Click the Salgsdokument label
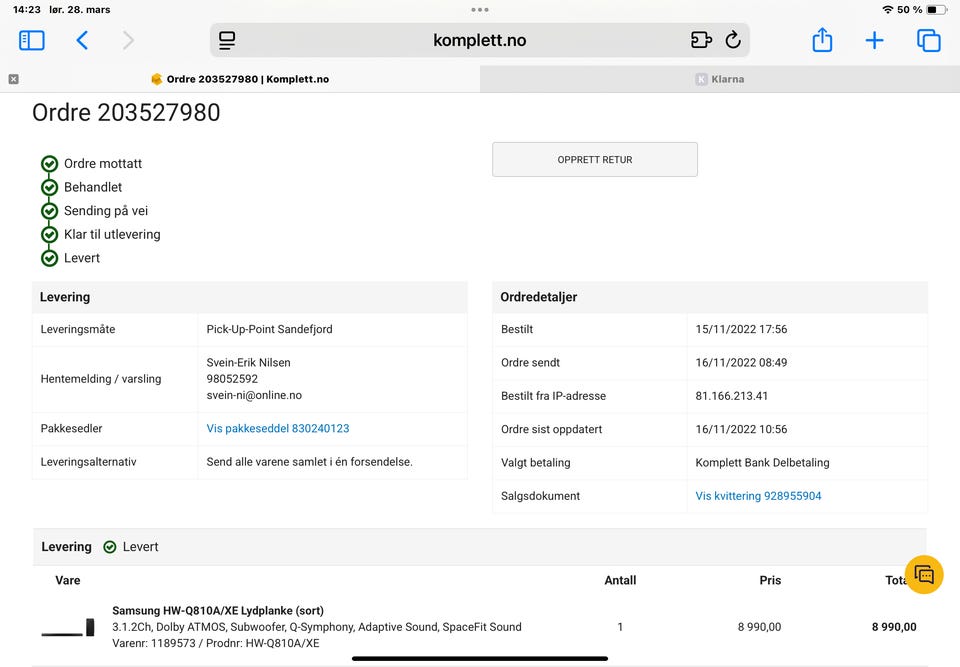The height and width of the screenshot is (667, 960). coord(540,496)
